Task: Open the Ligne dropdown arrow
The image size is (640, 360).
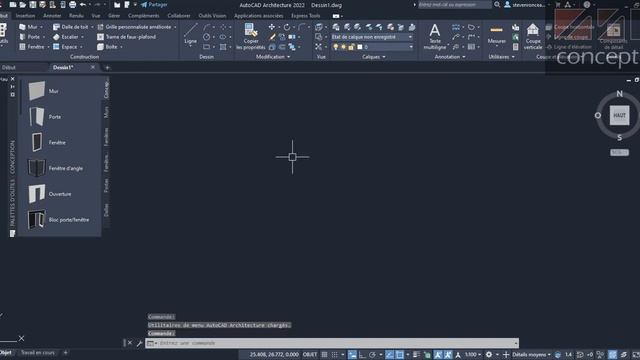Action: 190,46
